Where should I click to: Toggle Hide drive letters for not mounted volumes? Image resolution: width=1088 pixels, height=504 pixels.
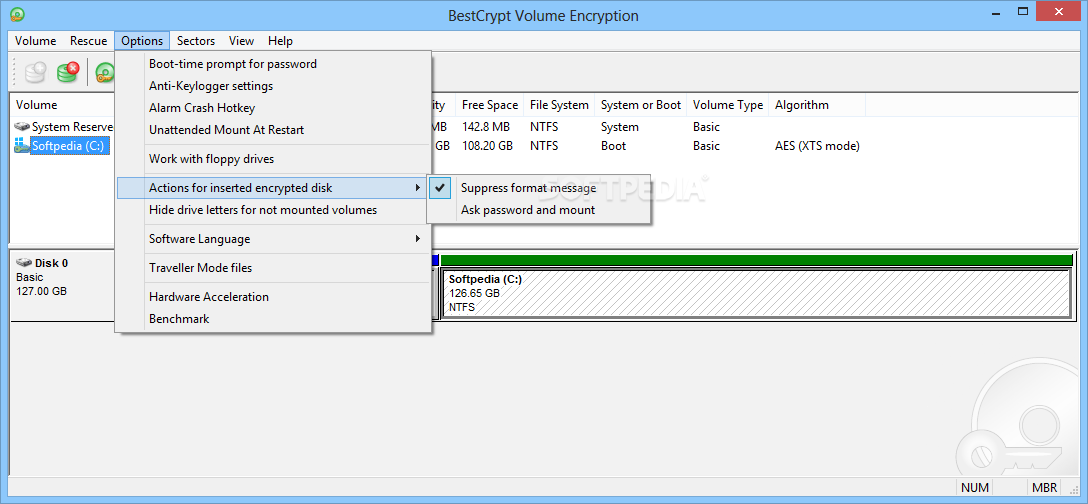273,210
